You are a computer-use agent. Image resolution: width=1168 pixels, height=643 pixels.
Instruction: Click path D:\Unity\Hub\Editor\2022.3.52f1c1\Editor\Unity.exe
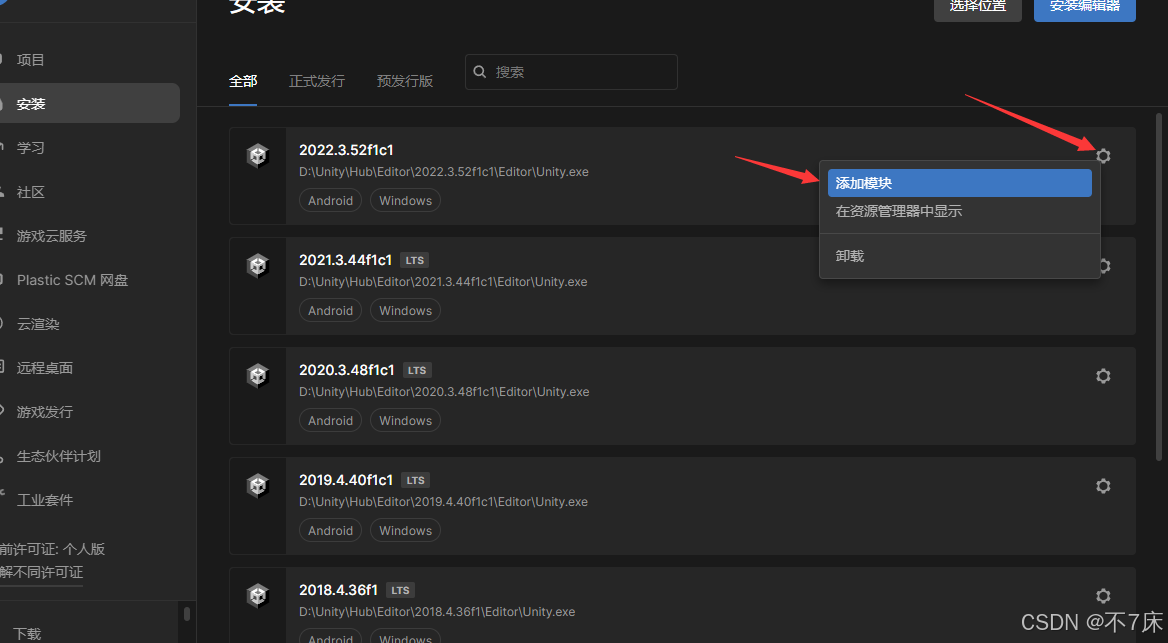444,172
